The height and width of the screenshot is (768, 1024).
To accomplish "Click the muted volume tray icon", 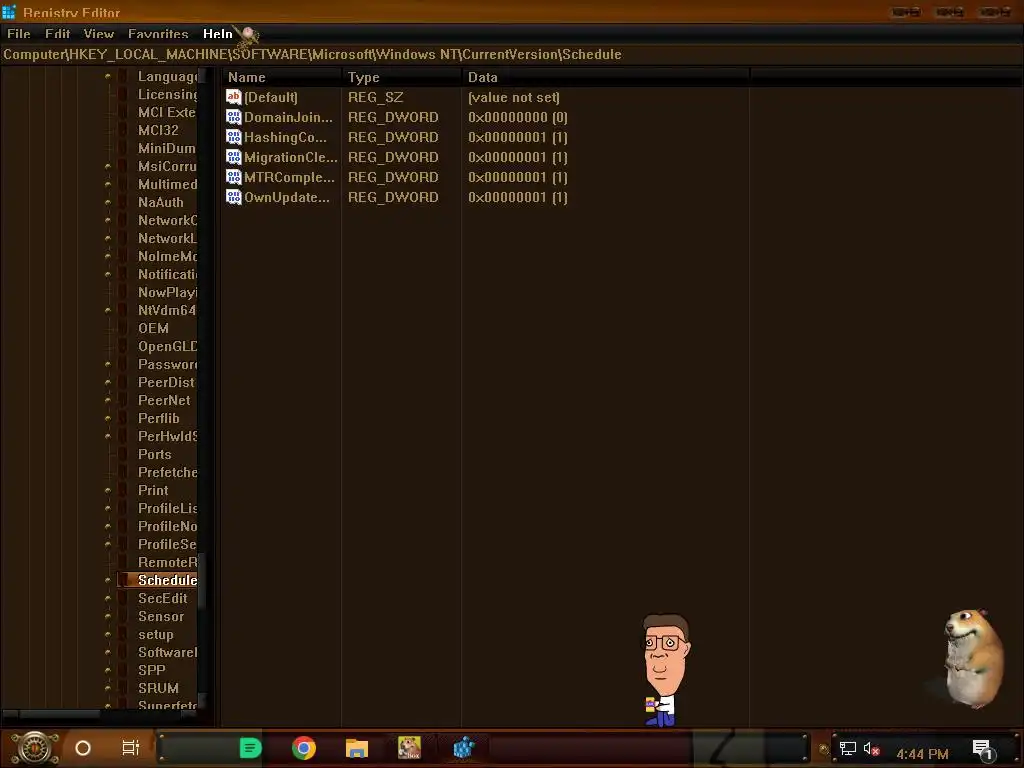I will 872,749.
